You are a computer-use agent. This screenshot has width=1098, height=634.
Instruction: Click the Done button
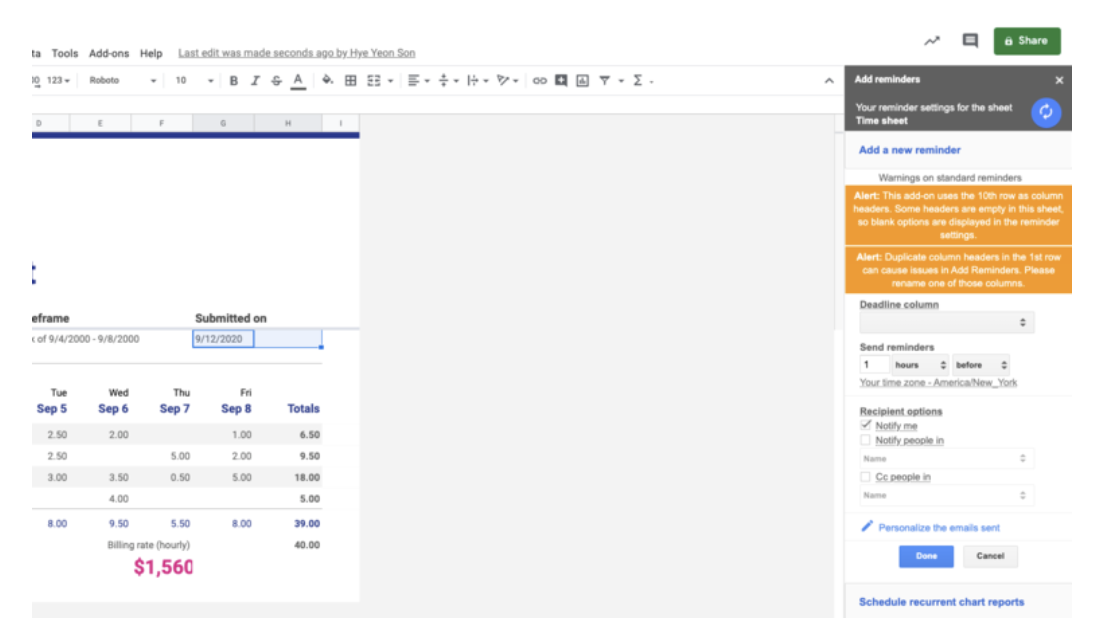coord(926,556)
